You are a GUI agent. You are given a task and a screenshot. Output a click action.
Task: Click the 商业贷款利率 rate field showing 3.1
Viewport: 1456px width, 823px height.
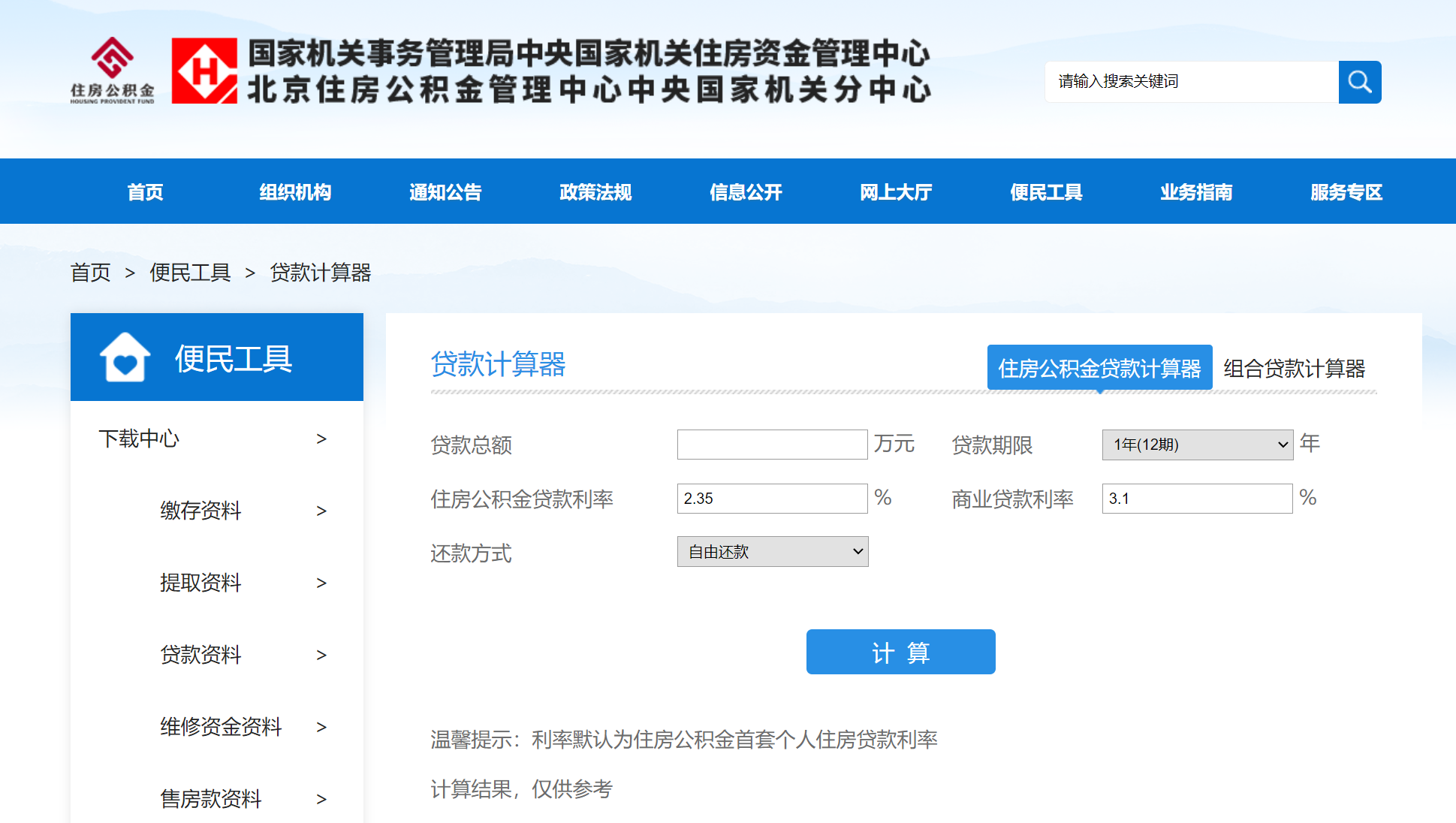click(1196, 498)
